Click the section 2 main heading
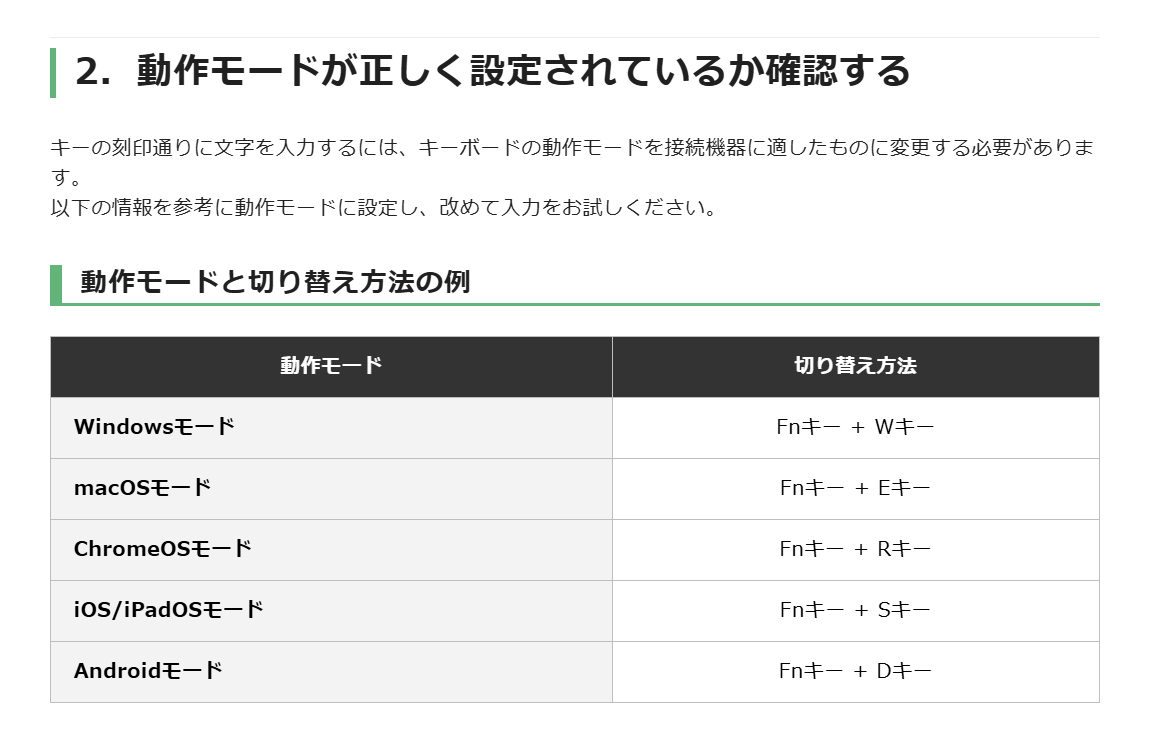 click(493, 71)
